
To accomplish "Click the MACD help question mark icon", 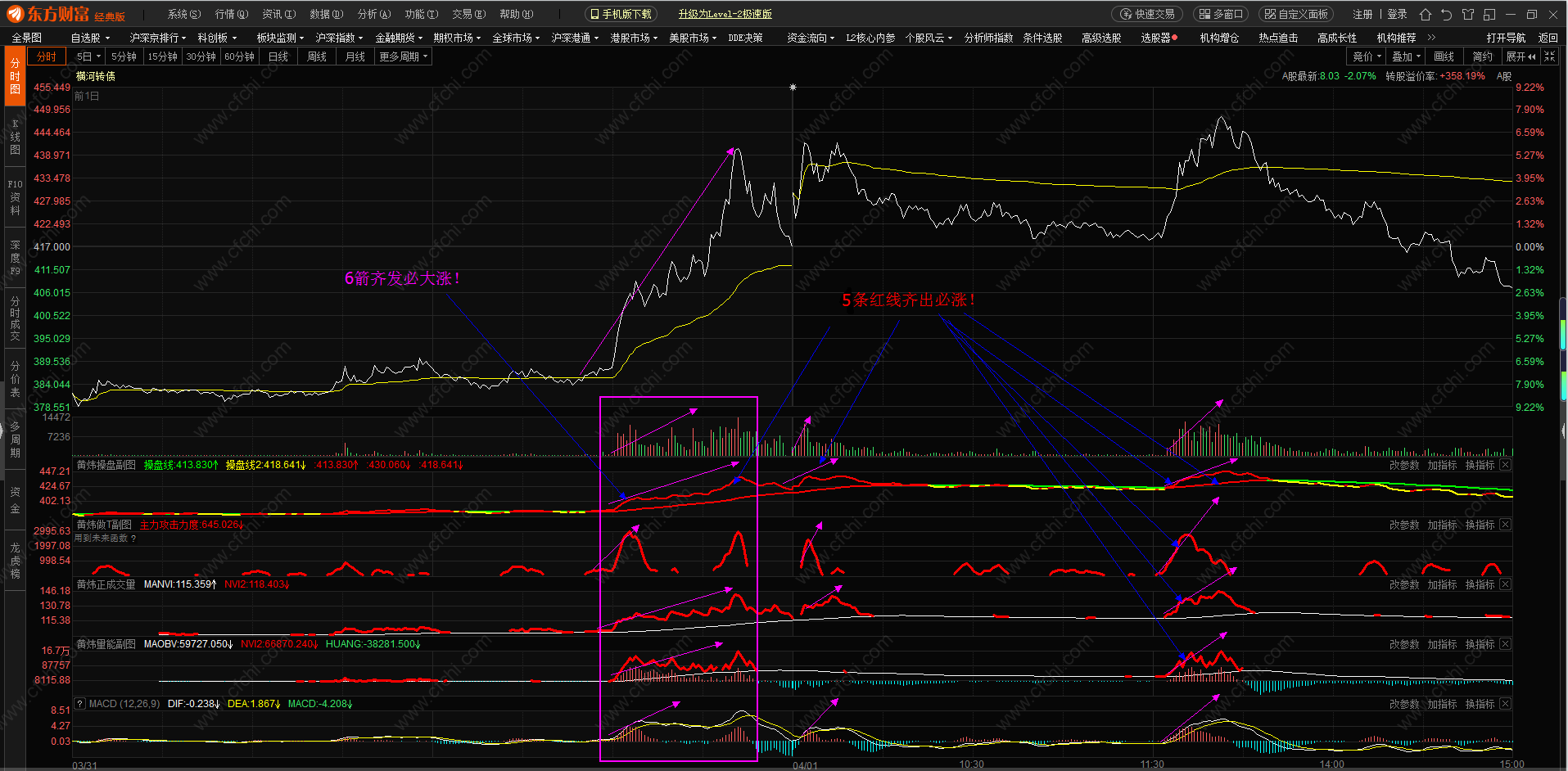I will (x=80, y=704).
